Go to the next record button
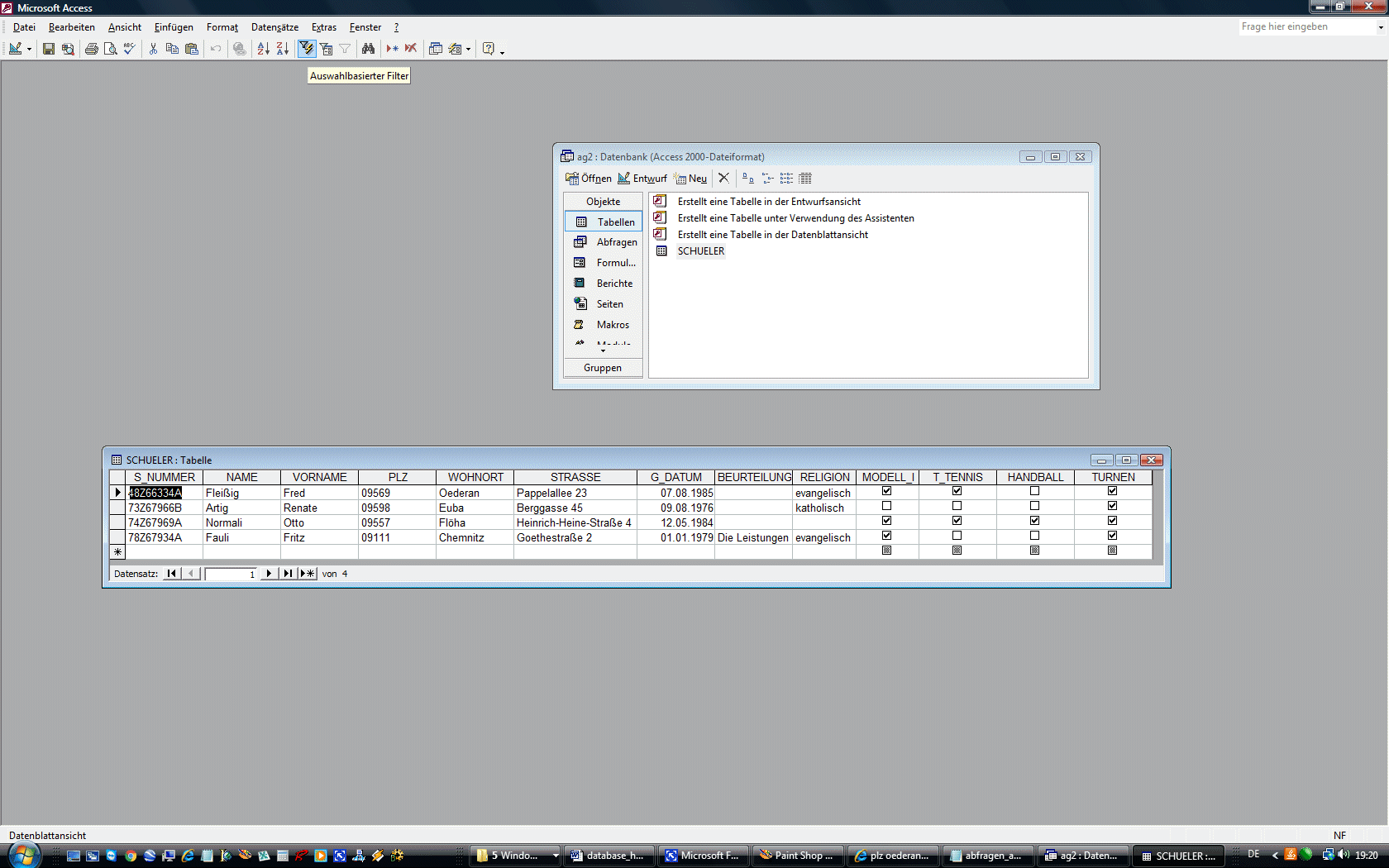This screenshot has width=1389, height=868. (269, 574)
